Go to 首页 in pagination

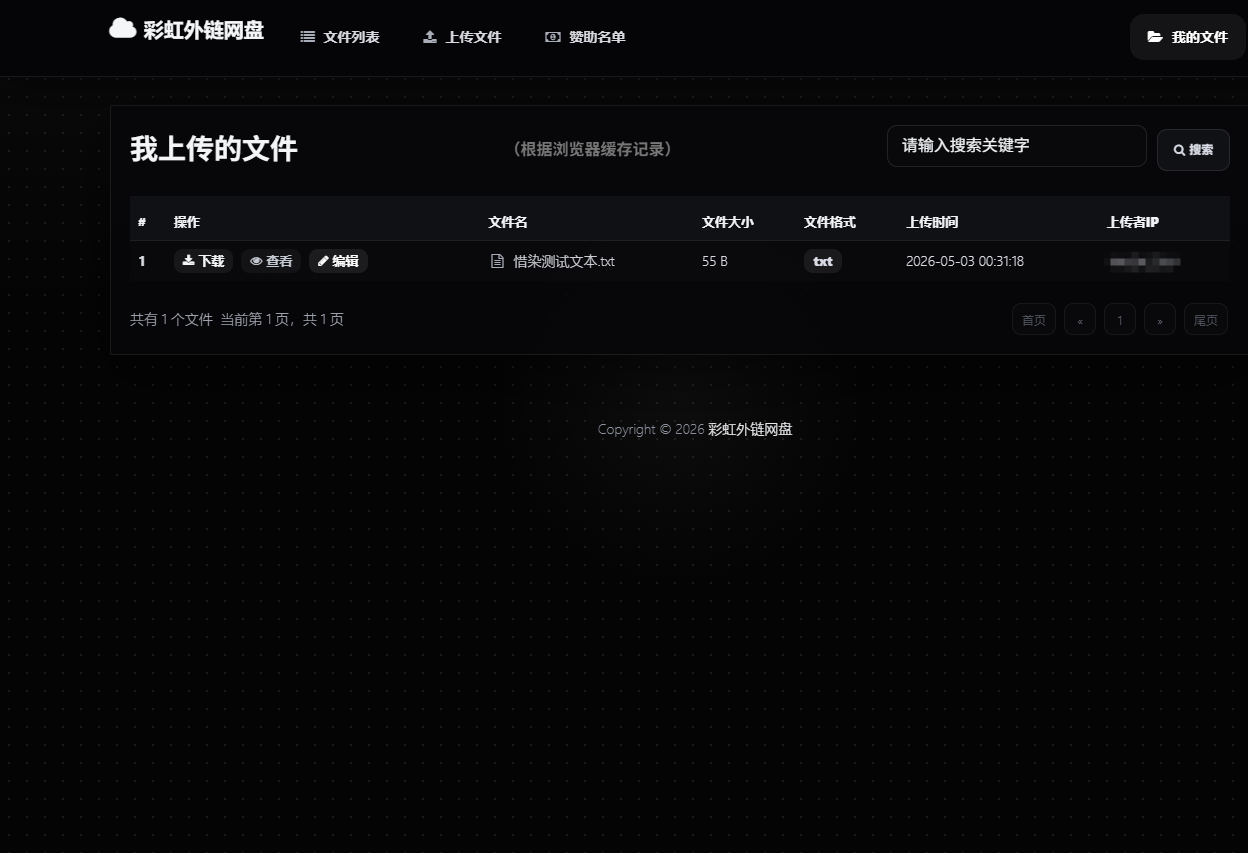pos(1034,320)
